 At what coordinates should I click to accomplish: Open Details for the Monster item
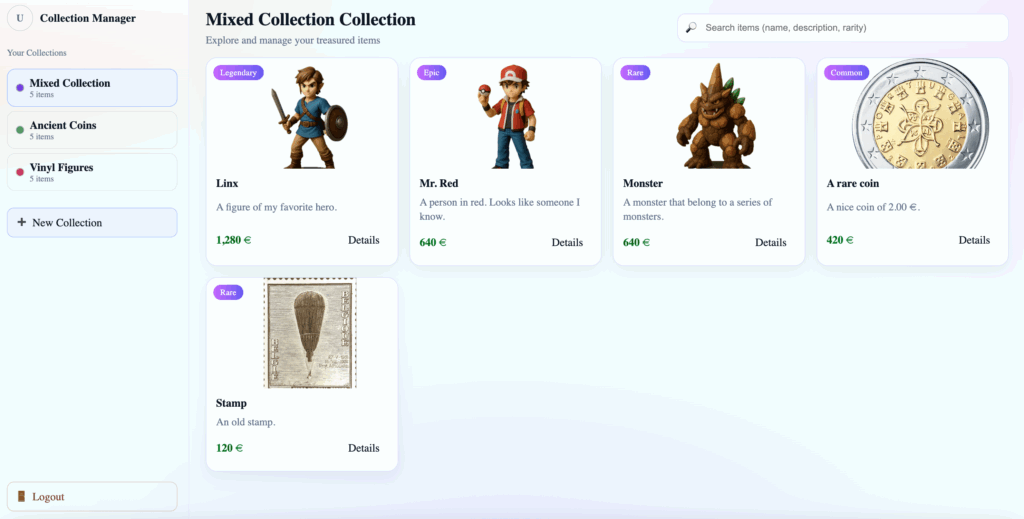[770, 242]
